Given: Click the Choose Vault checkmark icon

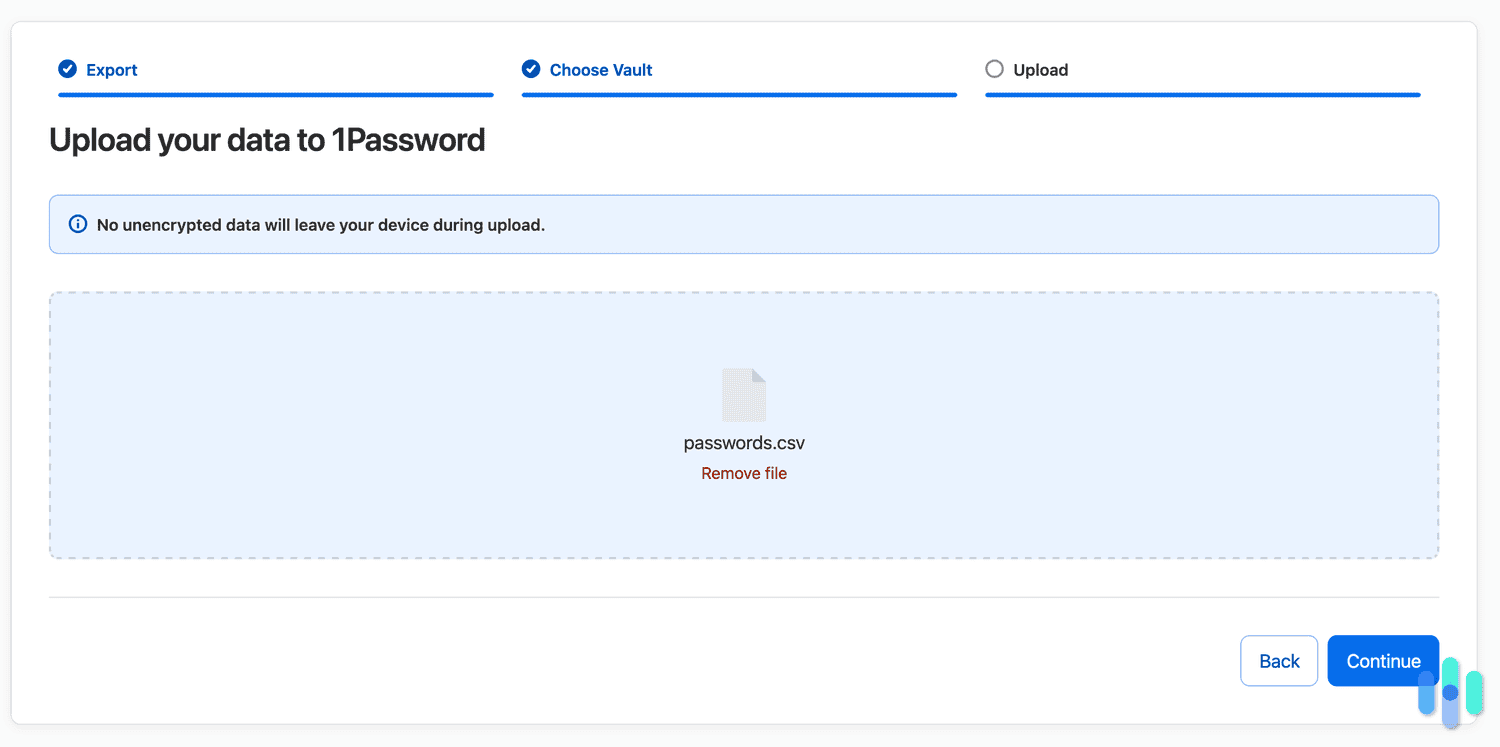Looking at the screenshot, I should [531, 69].
